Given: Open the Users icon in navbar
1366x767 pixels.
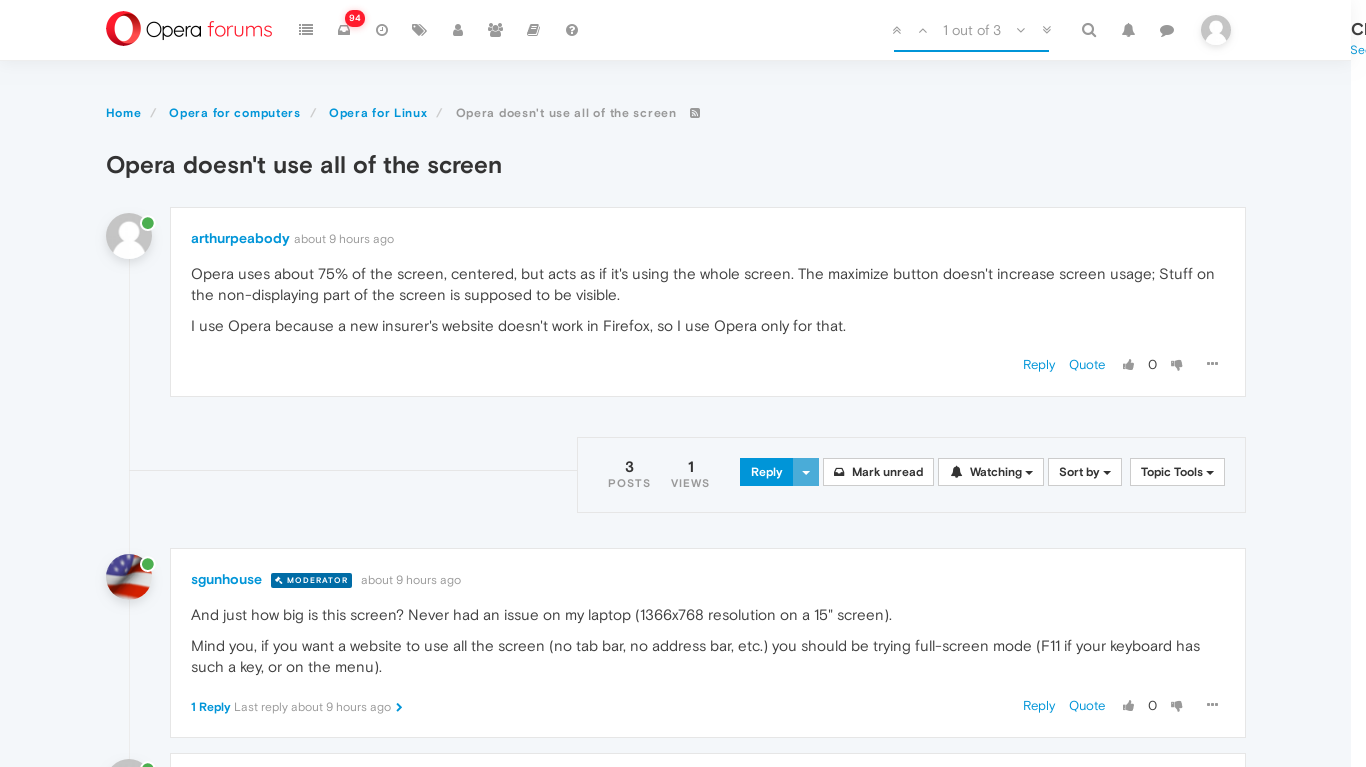Looking at the screenshot, I should [x=458, y=30].
